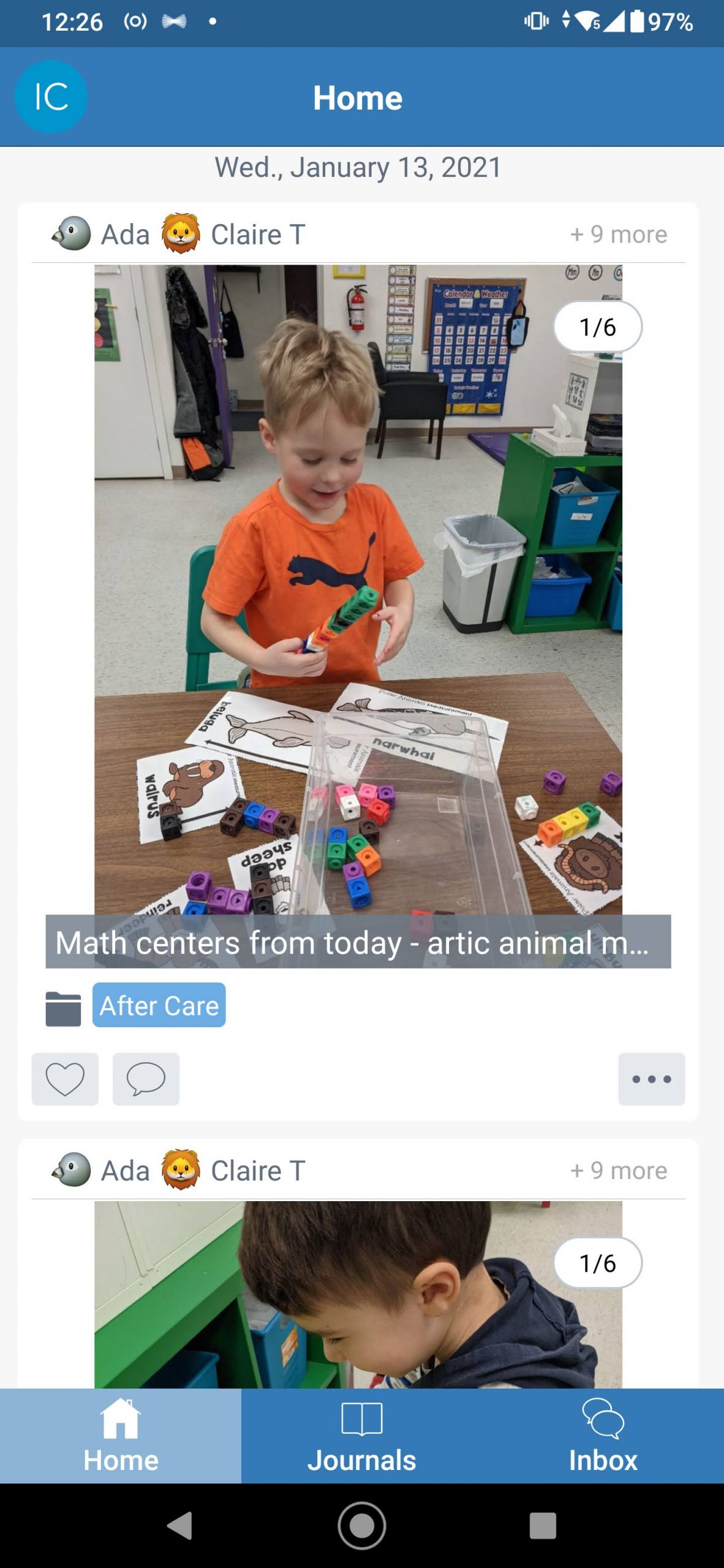
Task: Open the 'Math centers from today' caption
Action: 358,941
